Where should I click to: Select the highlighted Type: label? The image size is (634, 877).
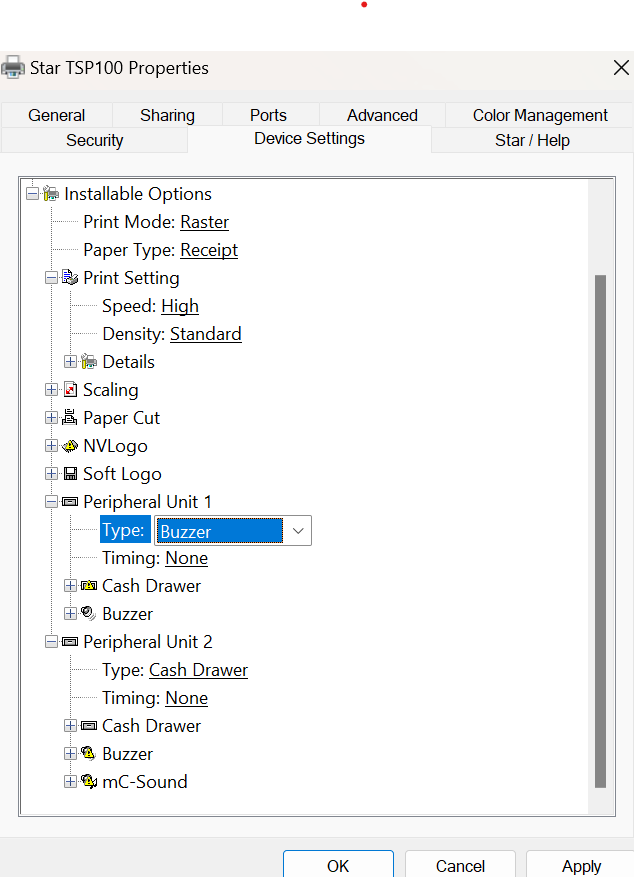125,529
